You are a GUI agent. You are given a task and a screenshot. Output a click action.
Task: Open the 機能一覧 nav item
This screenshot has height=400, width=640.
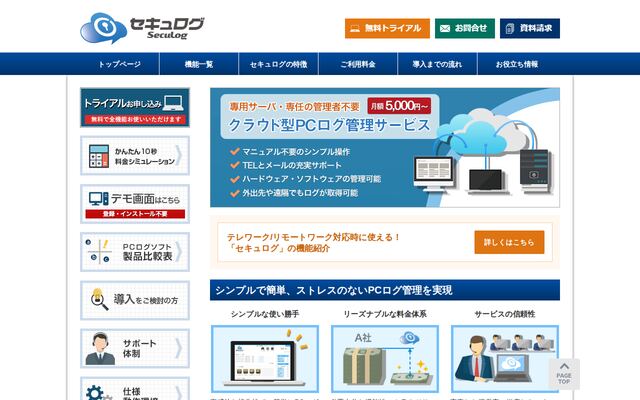(x=199, y=64)
